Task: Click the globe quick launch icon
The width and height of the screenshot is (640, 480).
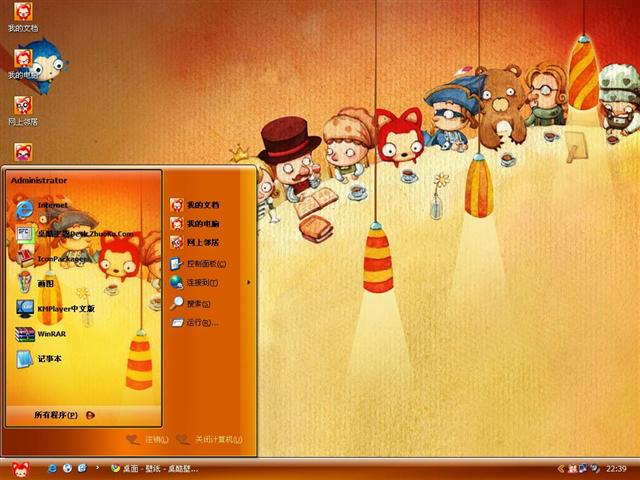Action: point(67,469)
